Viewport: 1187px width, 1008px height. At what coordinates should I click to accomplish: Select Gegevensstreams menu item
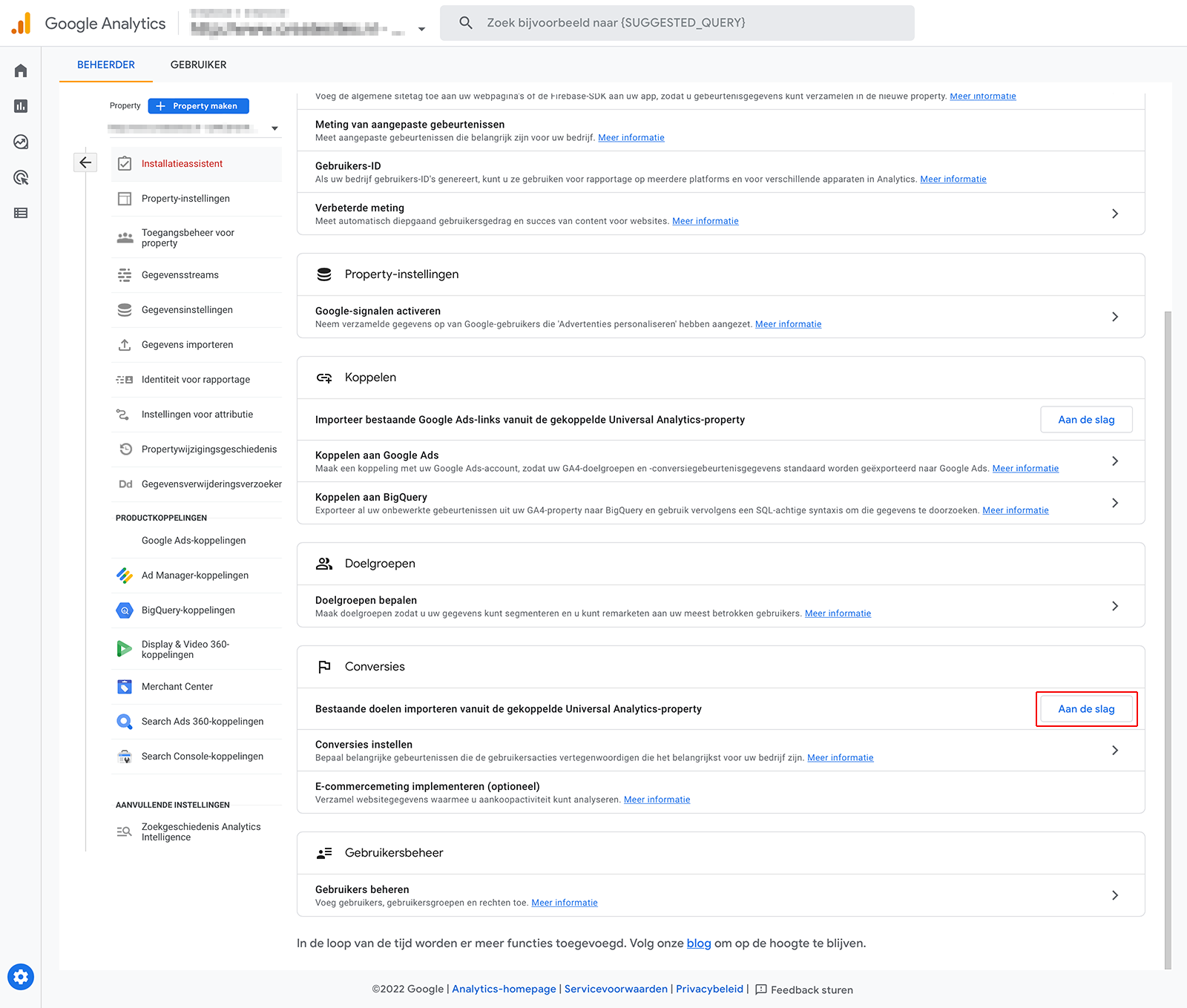pos(197,275)
